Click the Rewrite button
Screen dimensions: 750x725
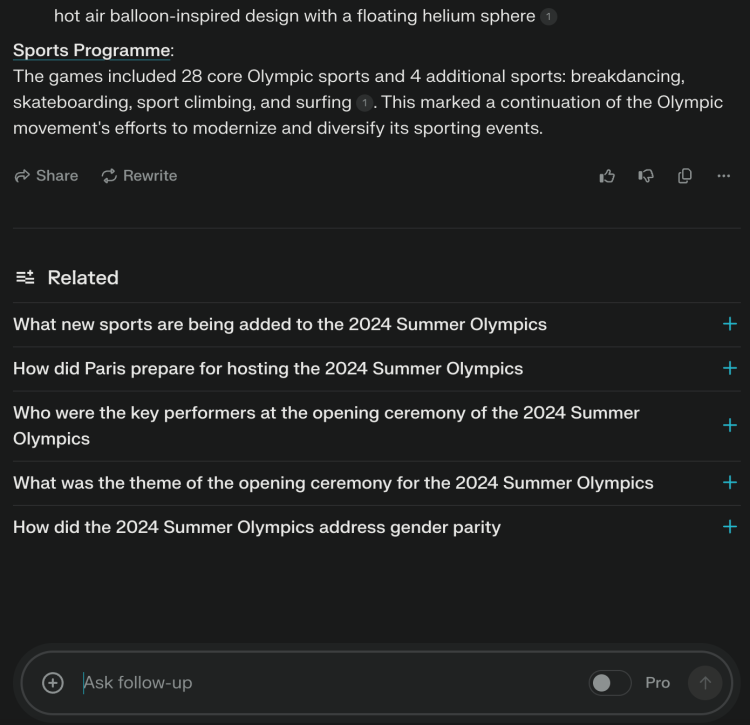click(139, 176)
